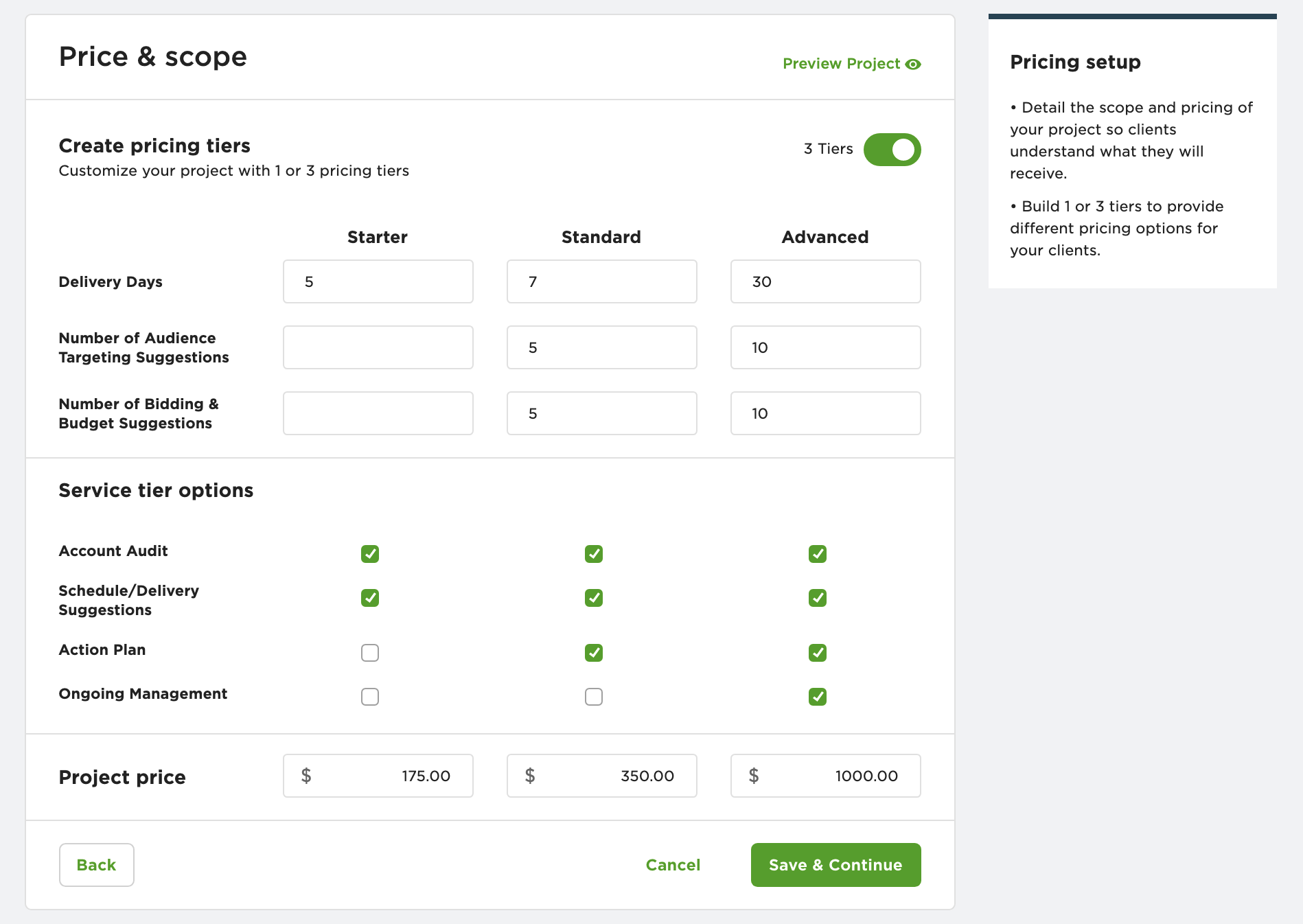Click Advanced Delivery Days field showing 30
Screen dimensions: 1303x924
825,281
